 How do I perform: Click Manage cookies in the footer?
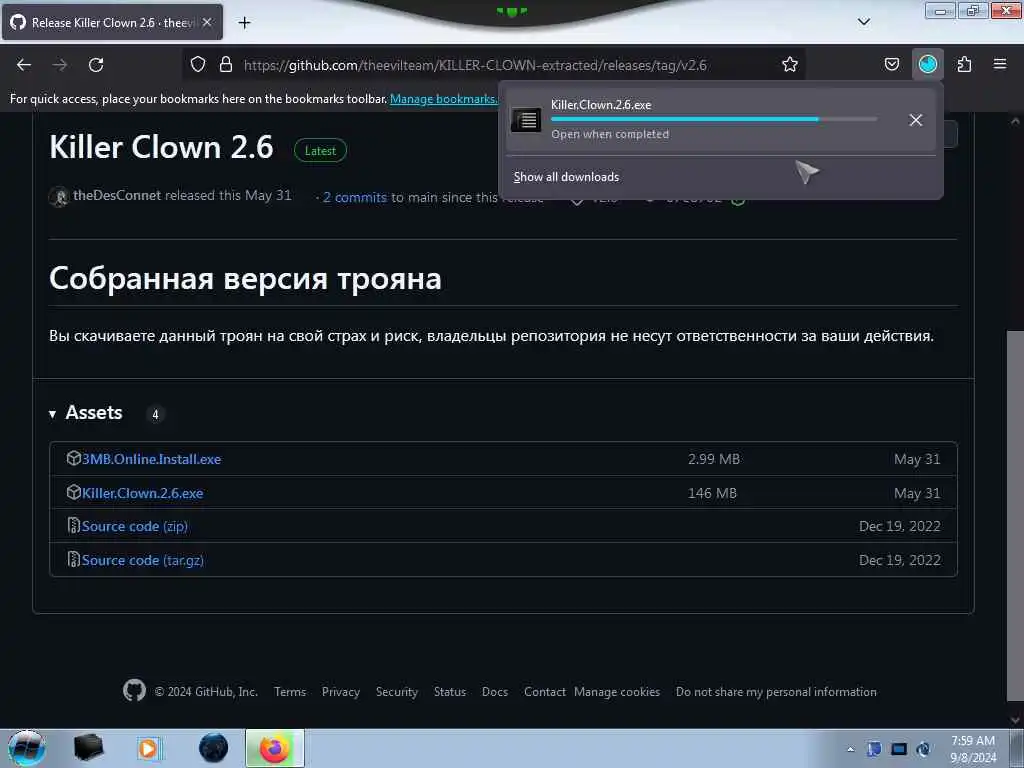tap(617, 692)
